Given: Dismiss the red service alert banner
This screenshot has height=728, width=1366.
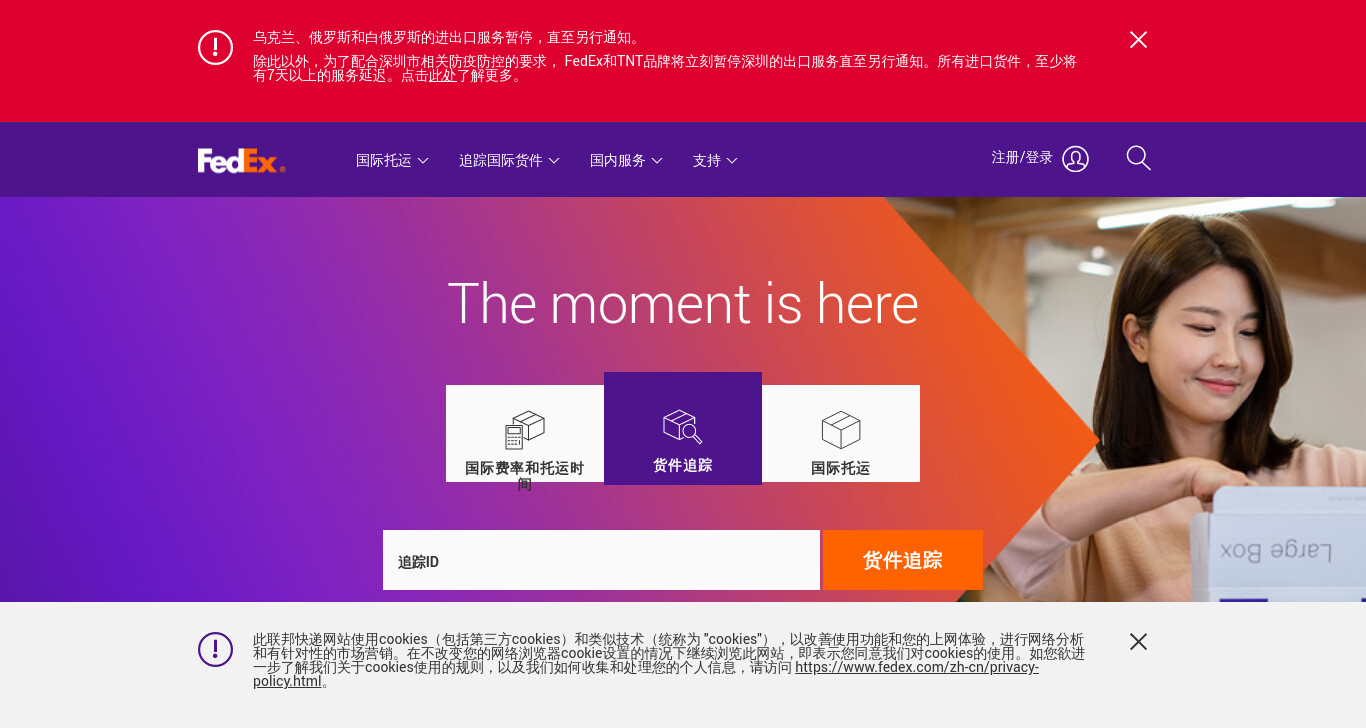Looking at the screenshot, I should point(1138,39).
